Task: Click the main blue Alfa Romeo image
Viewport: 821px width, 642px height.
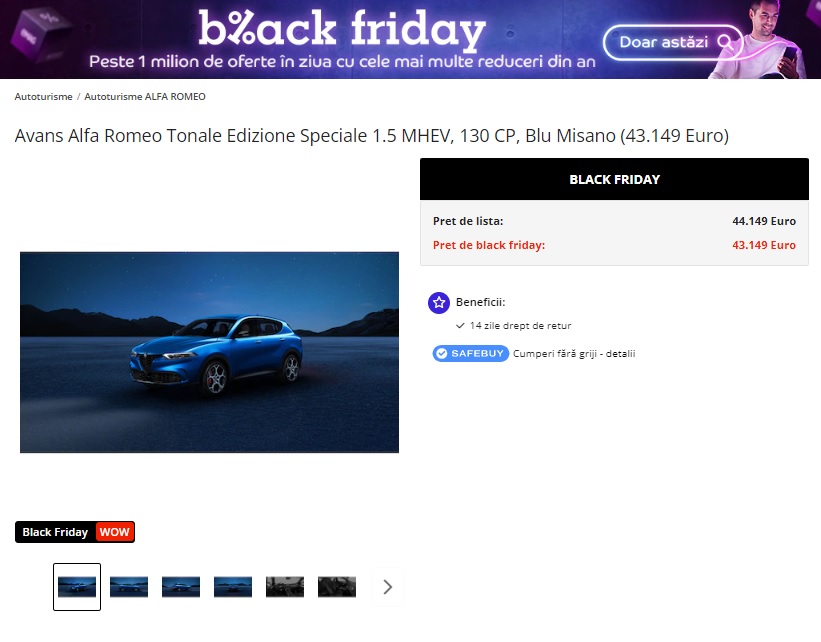Action: click(x=209, y=352)
